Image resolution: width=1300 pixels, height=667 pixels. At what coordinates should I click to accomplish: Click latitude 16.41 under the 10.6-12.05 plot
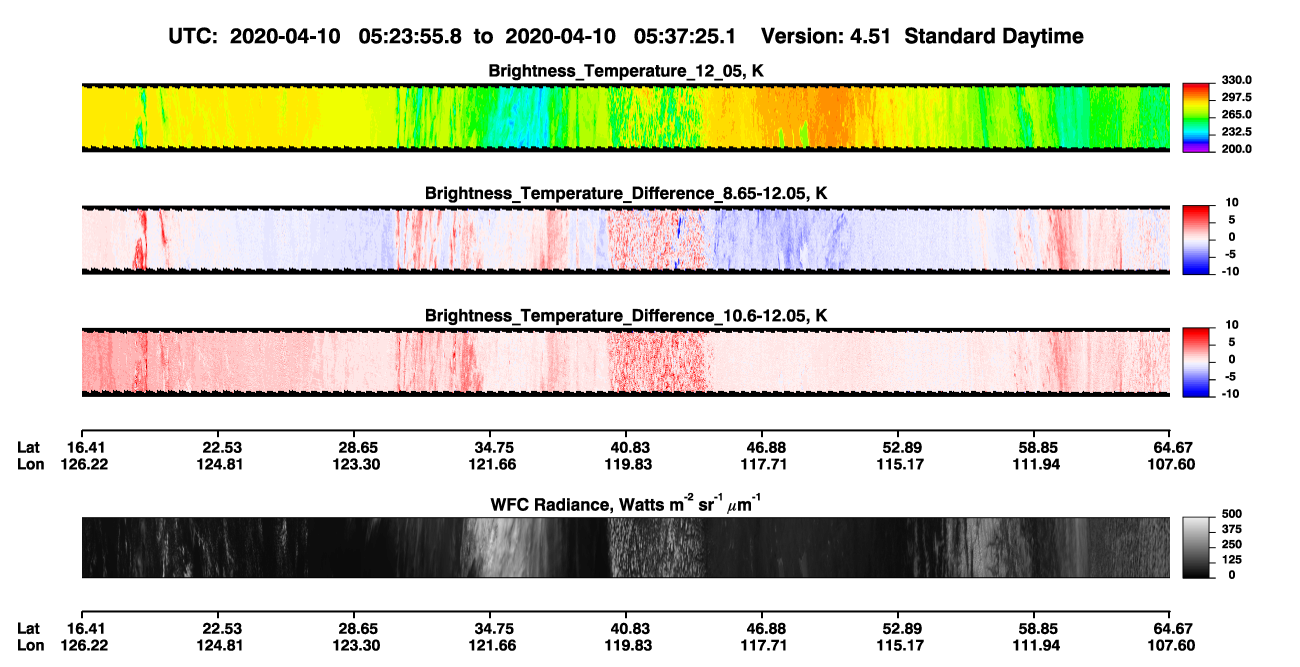coord(85,447)
